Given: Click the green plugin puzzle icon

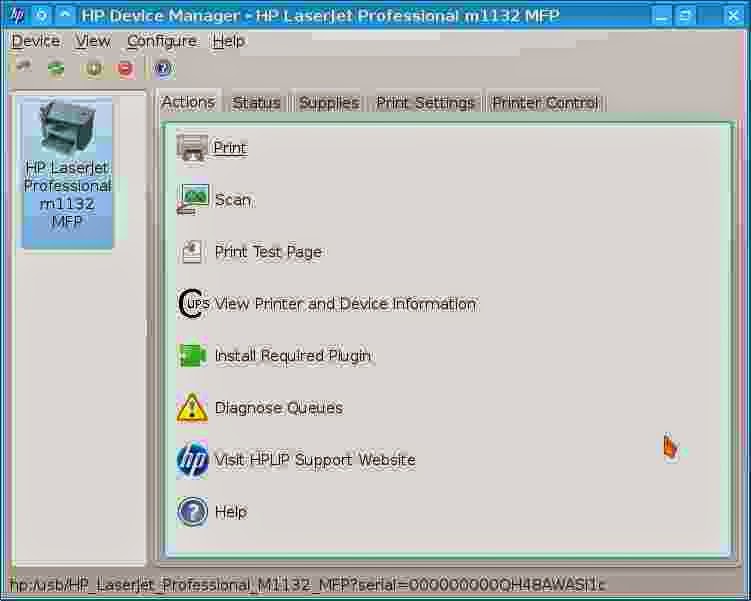Looking at the screenshot, I should click(193, 356).
